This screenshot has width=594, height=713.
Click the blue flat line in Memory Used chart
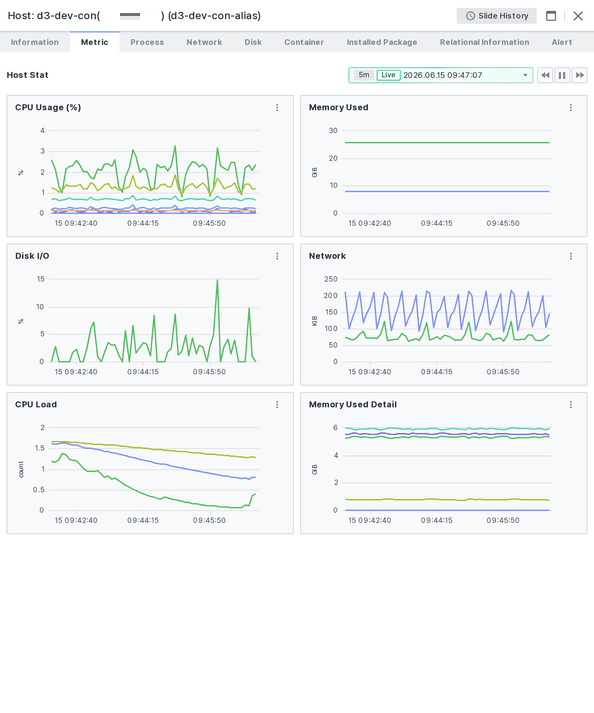[x=447, y=191]
